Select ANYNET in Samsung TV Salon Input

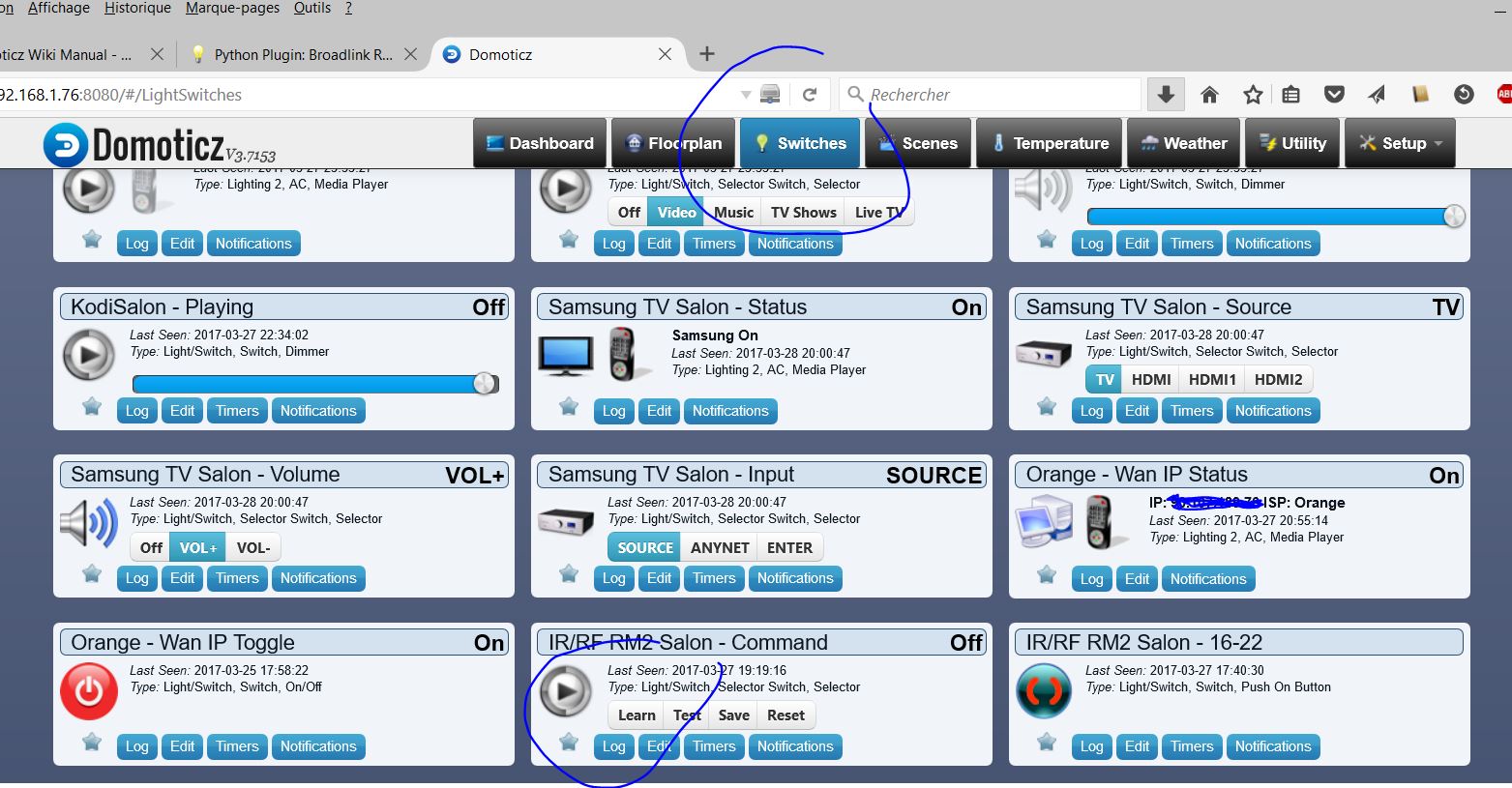(720, 547)
